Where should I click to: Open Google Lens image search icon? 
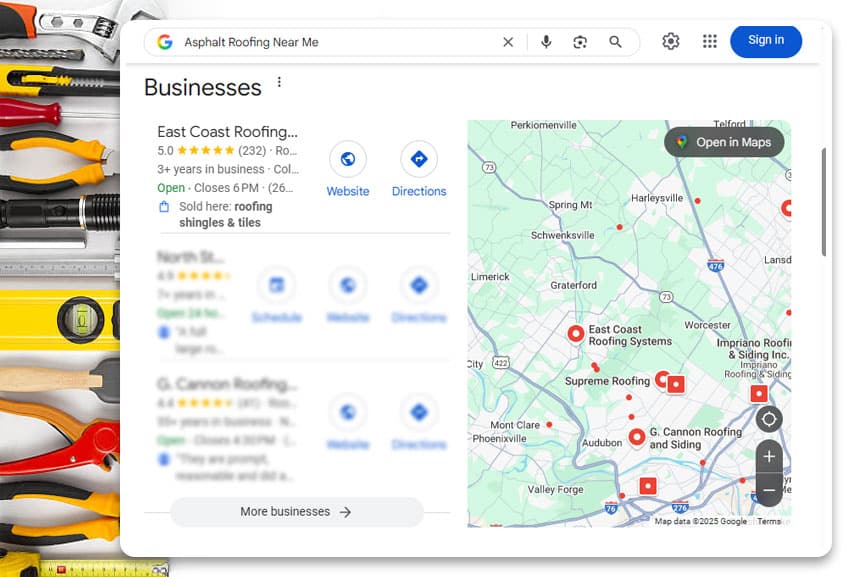tap(580, 42)
